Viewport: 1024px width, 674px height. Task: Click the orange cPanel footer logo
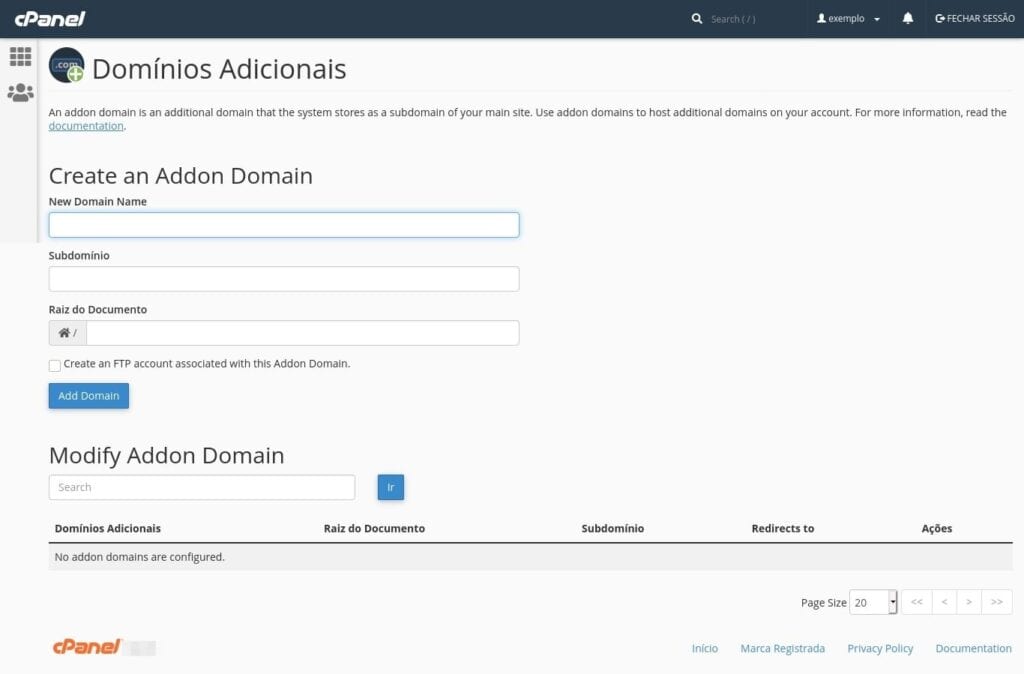point(87,647)
